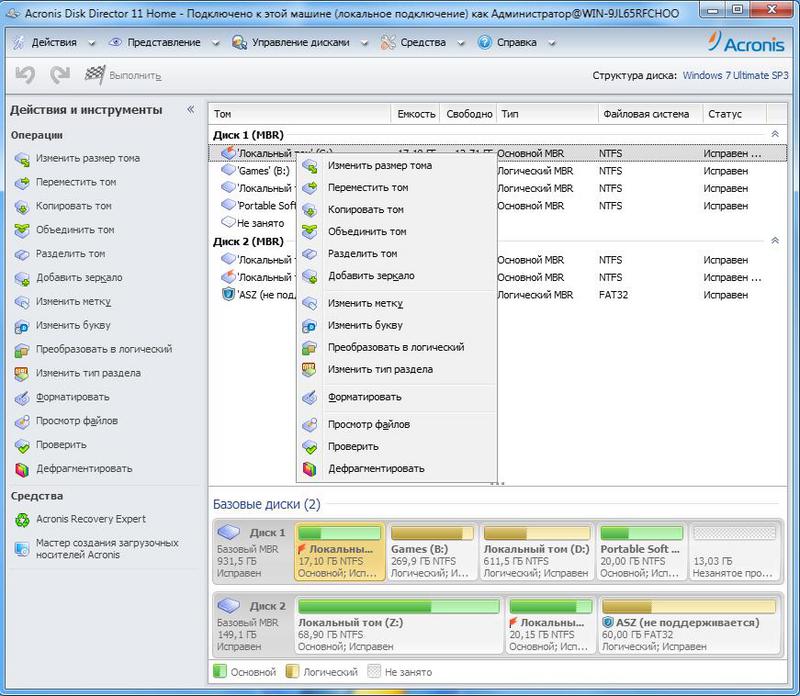Choose the convert to logical icon in the sidebar
The height and width of the screenshot is (696, 800).
(x=22, y=350)
